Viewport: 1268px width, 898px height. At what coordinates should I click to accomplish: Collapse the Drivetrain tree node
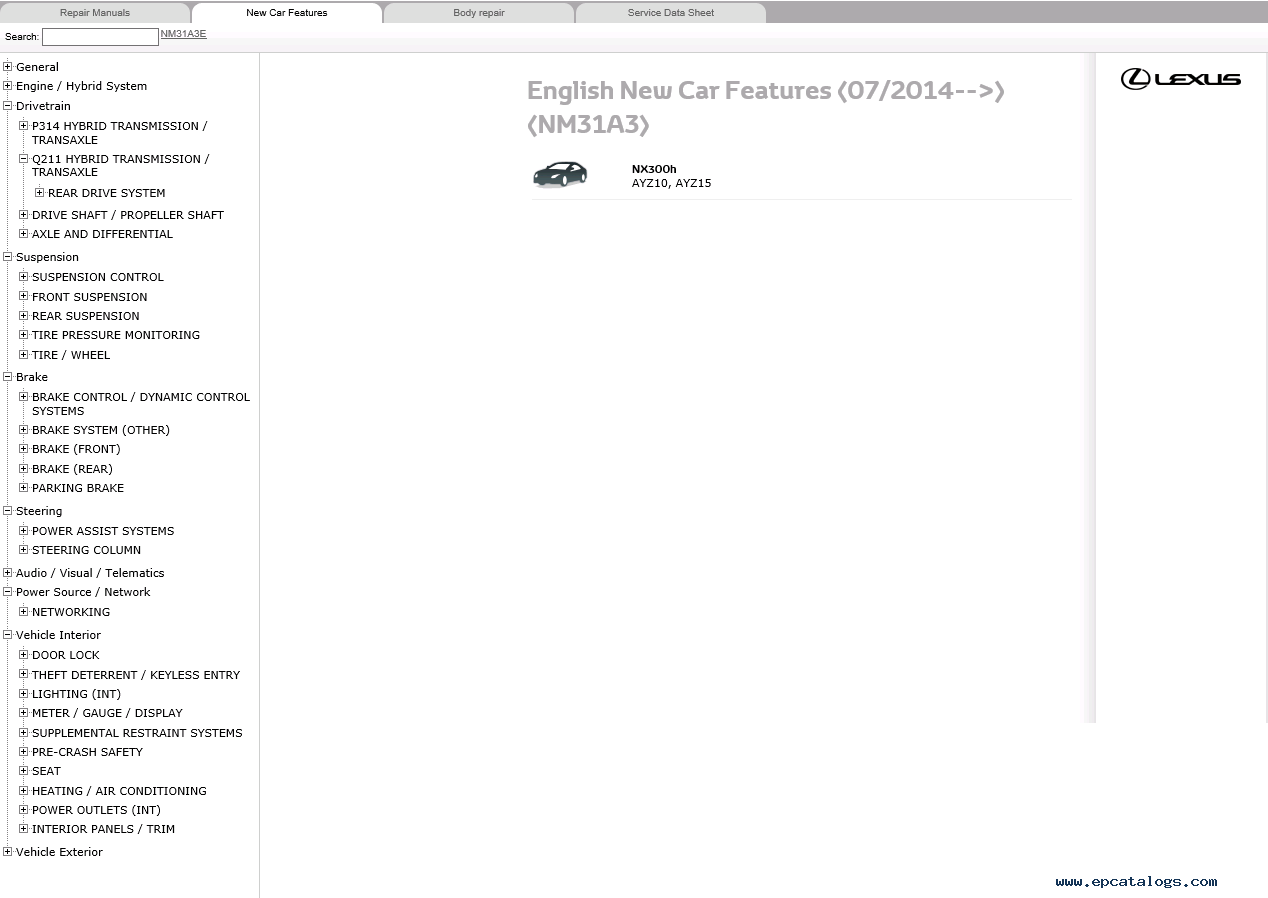click(8, 106)
